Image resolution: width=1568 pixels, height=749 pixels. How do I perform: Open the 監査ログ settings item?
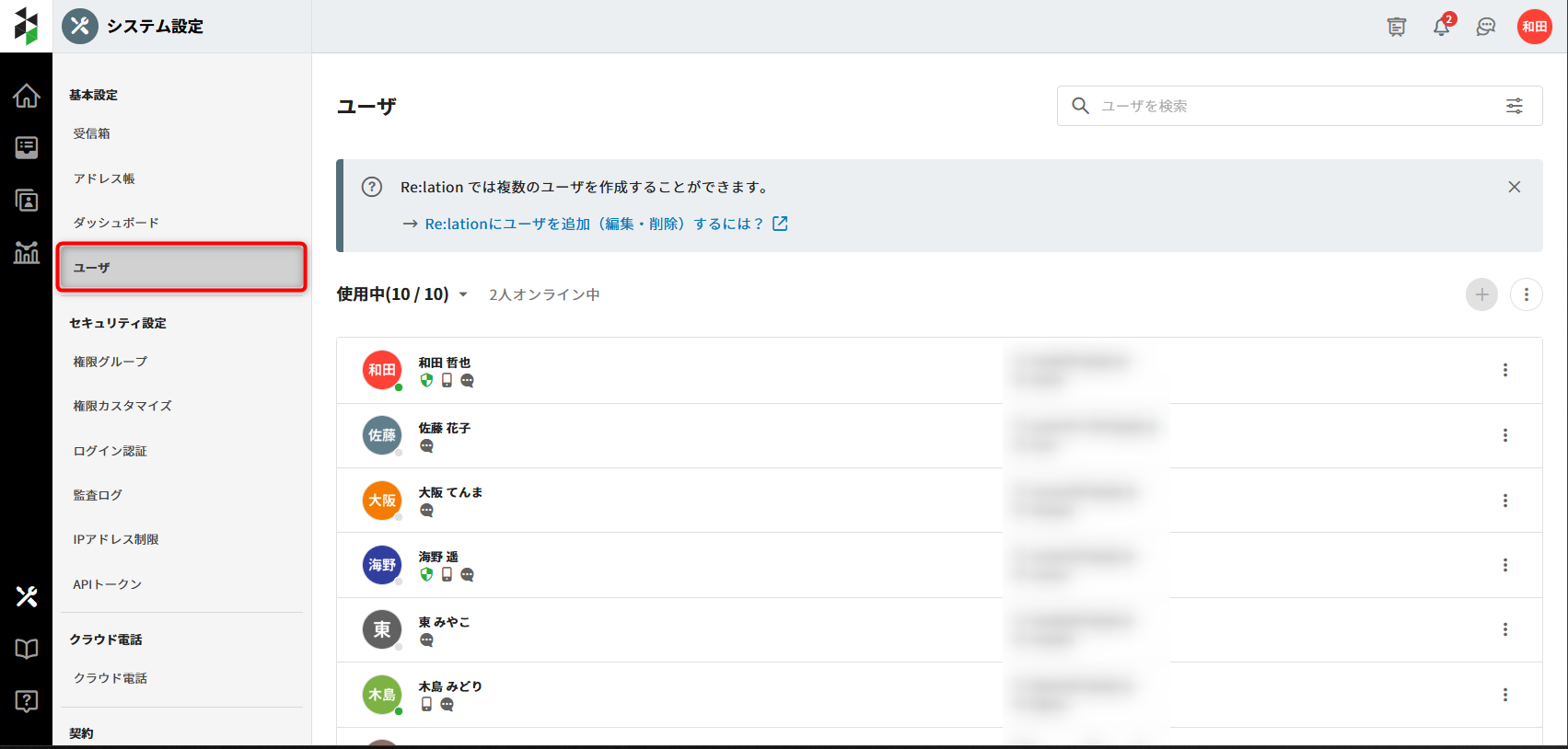coord(98,495)
